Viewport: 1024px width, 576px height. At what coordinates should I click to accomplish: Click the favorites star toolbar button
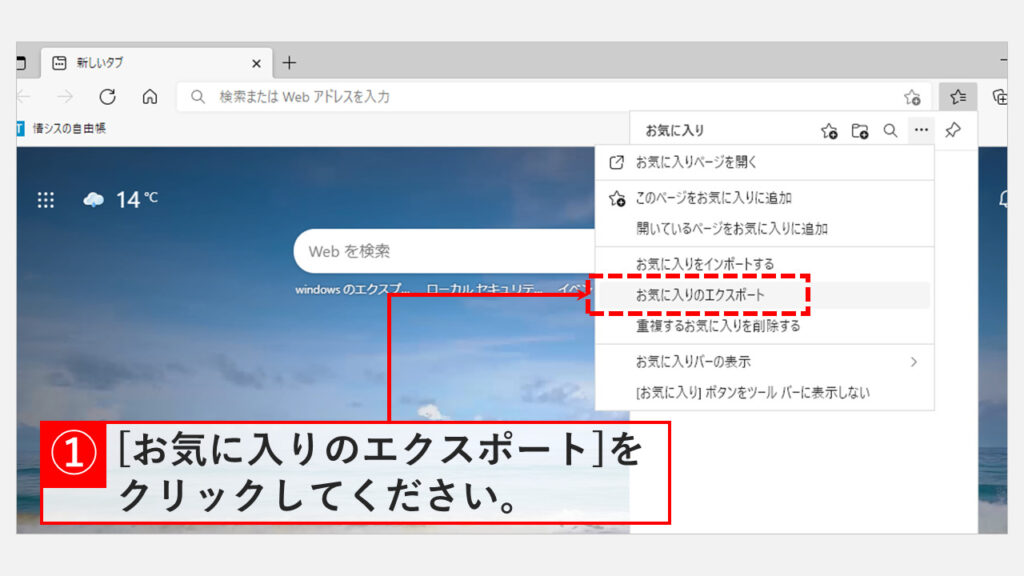[x=958, y=97]
